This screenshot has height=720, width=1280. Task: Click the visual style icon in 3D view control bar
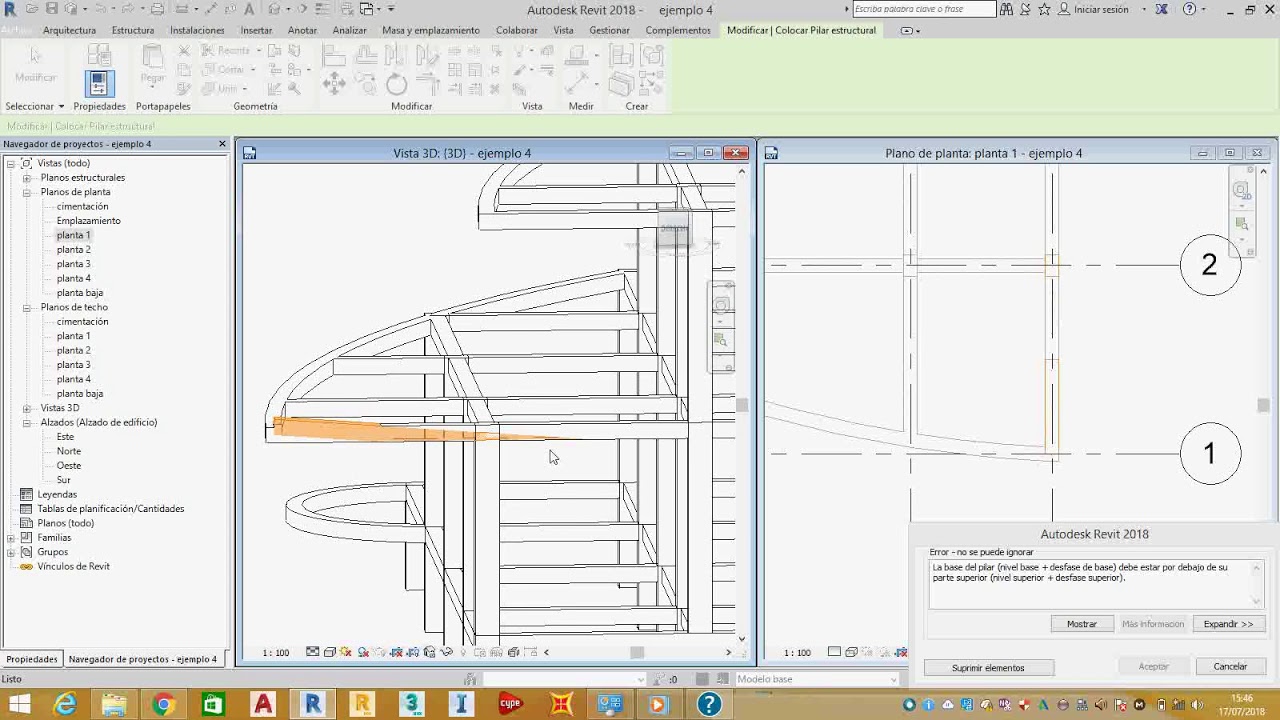pos(329,652)
